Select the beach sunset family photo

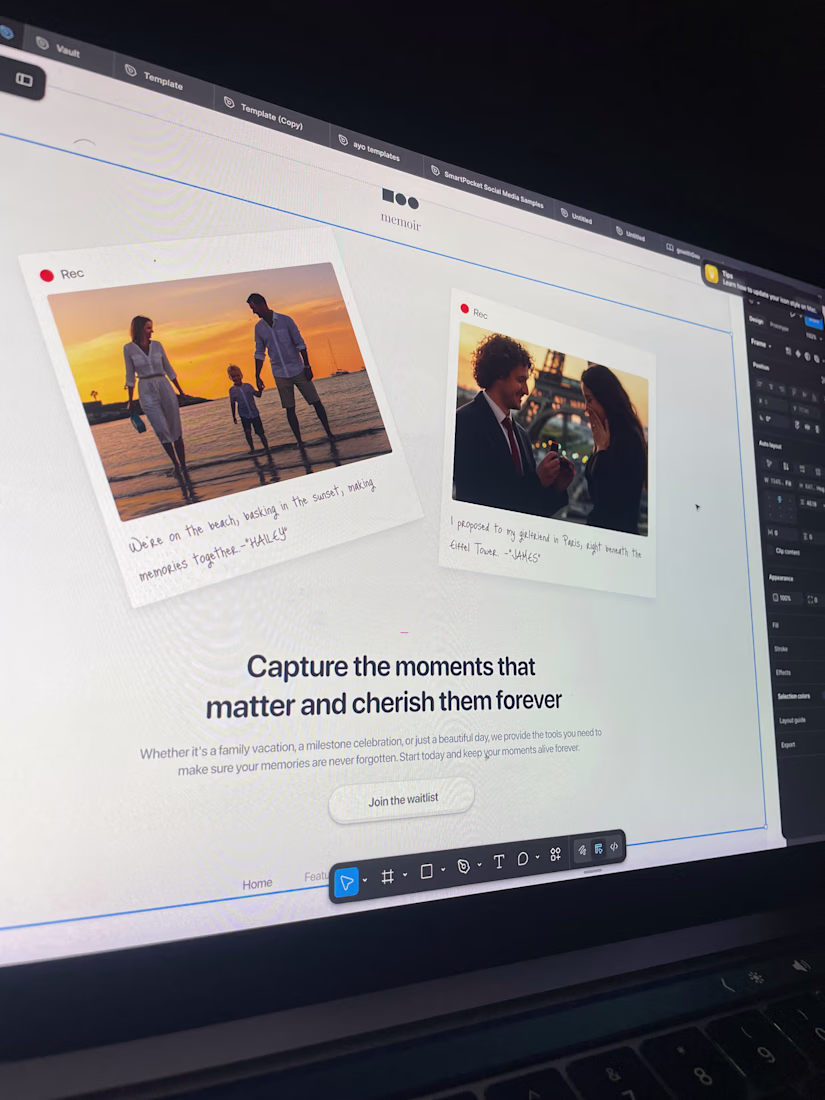pos(220,390)
